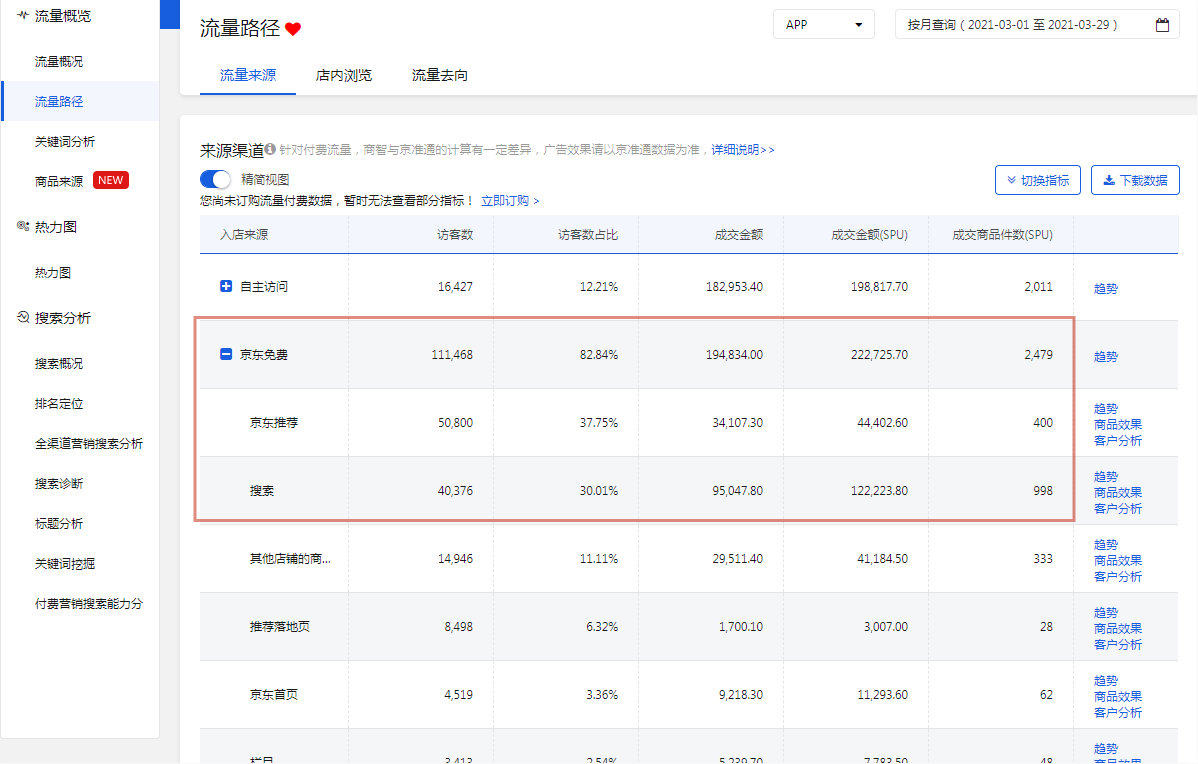Open 搜索概况 in the sidebar
1198x764 pixels.
click(59, 364)
